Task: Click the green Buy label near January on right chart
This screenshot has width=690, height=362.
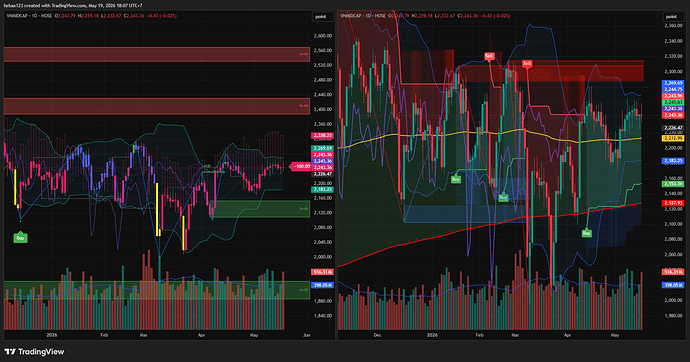Action: tap(456, 179)
